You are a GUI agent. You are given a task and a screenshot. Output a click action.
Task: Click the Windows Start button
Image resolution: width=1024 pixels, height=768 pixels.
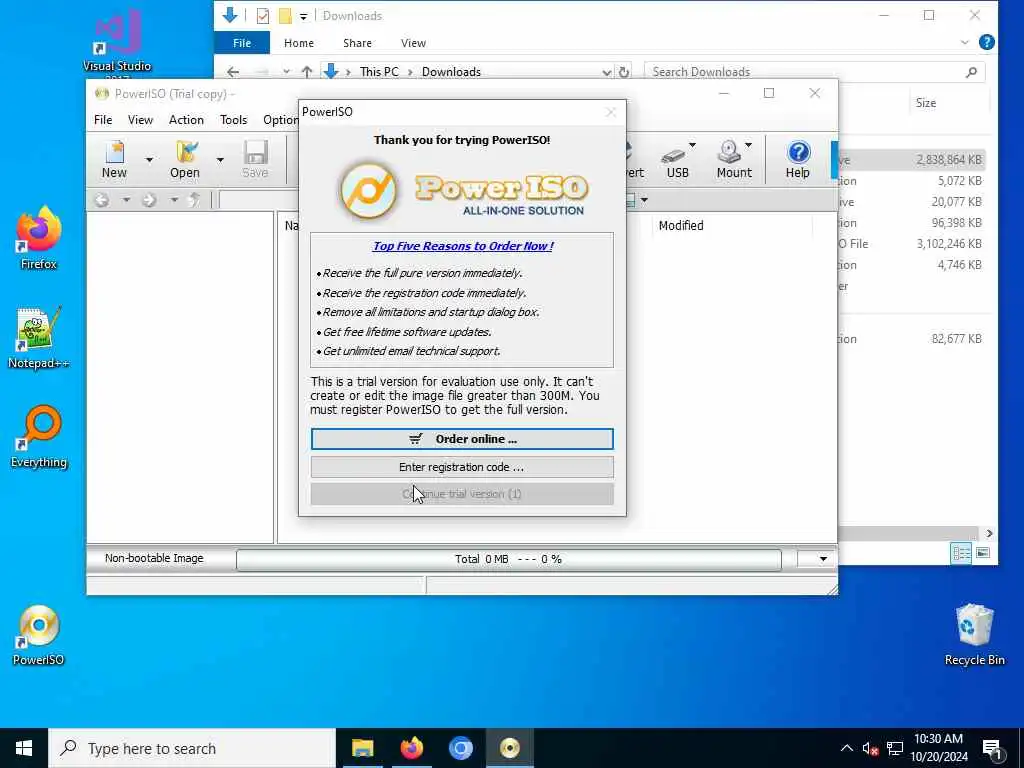click(24, 748)
